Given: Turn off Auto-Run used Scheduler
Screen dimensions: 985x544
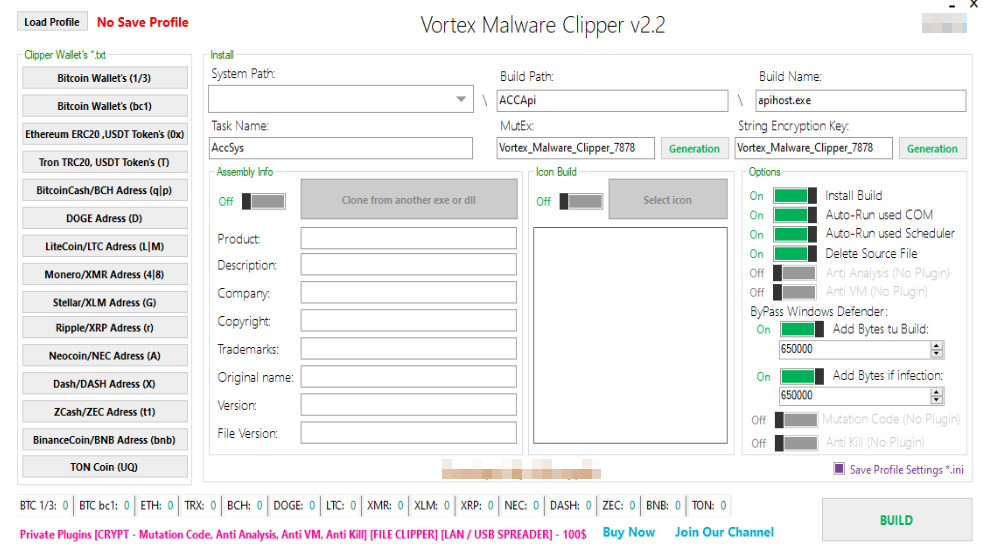Looking at the screenshot, I should point(795,234).
